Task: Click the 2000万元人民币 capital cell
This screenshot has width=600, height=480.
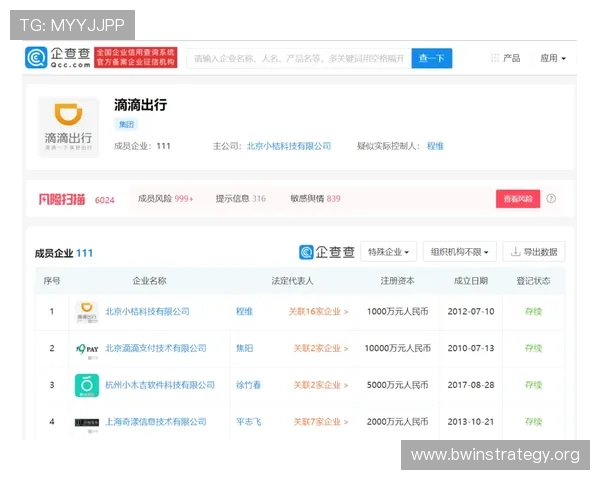Action: [x=398, y=422]
